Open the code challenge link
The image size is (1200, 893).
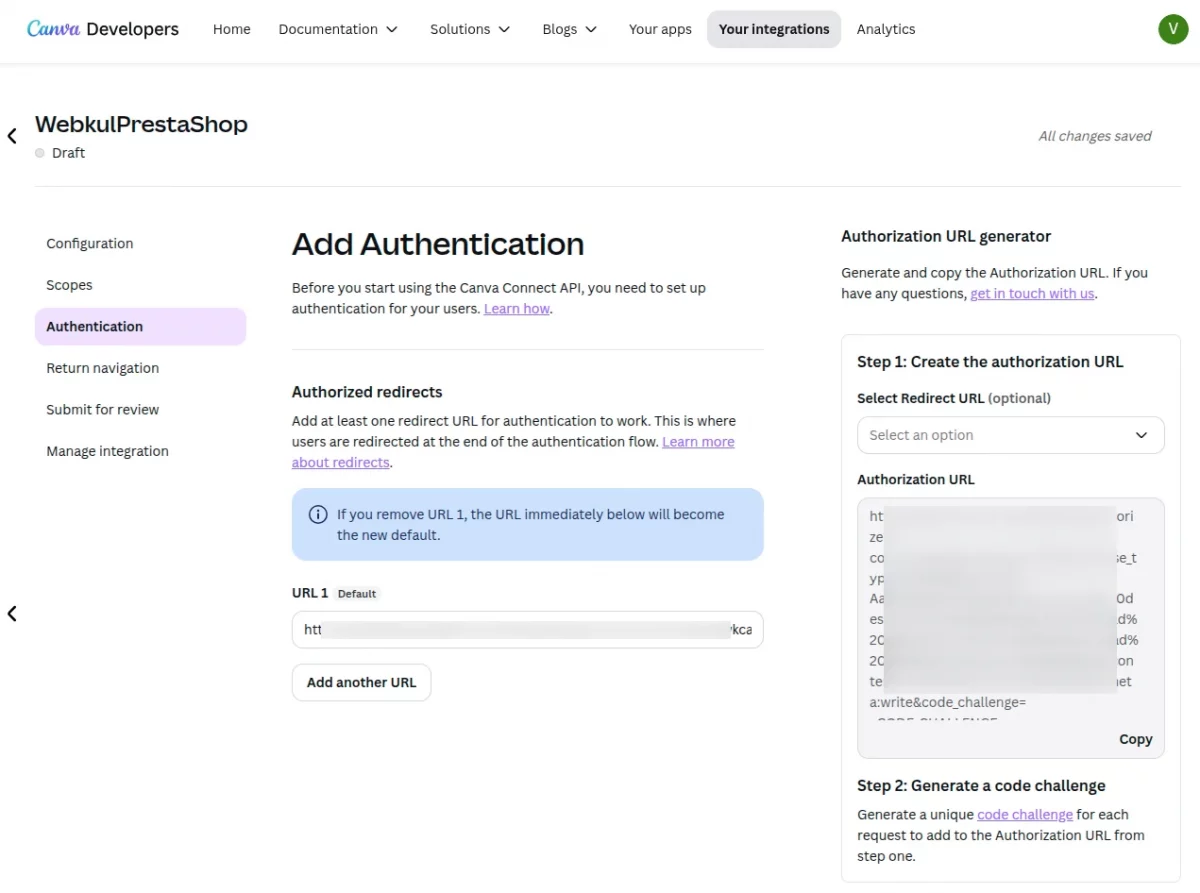pos(1025,815)
